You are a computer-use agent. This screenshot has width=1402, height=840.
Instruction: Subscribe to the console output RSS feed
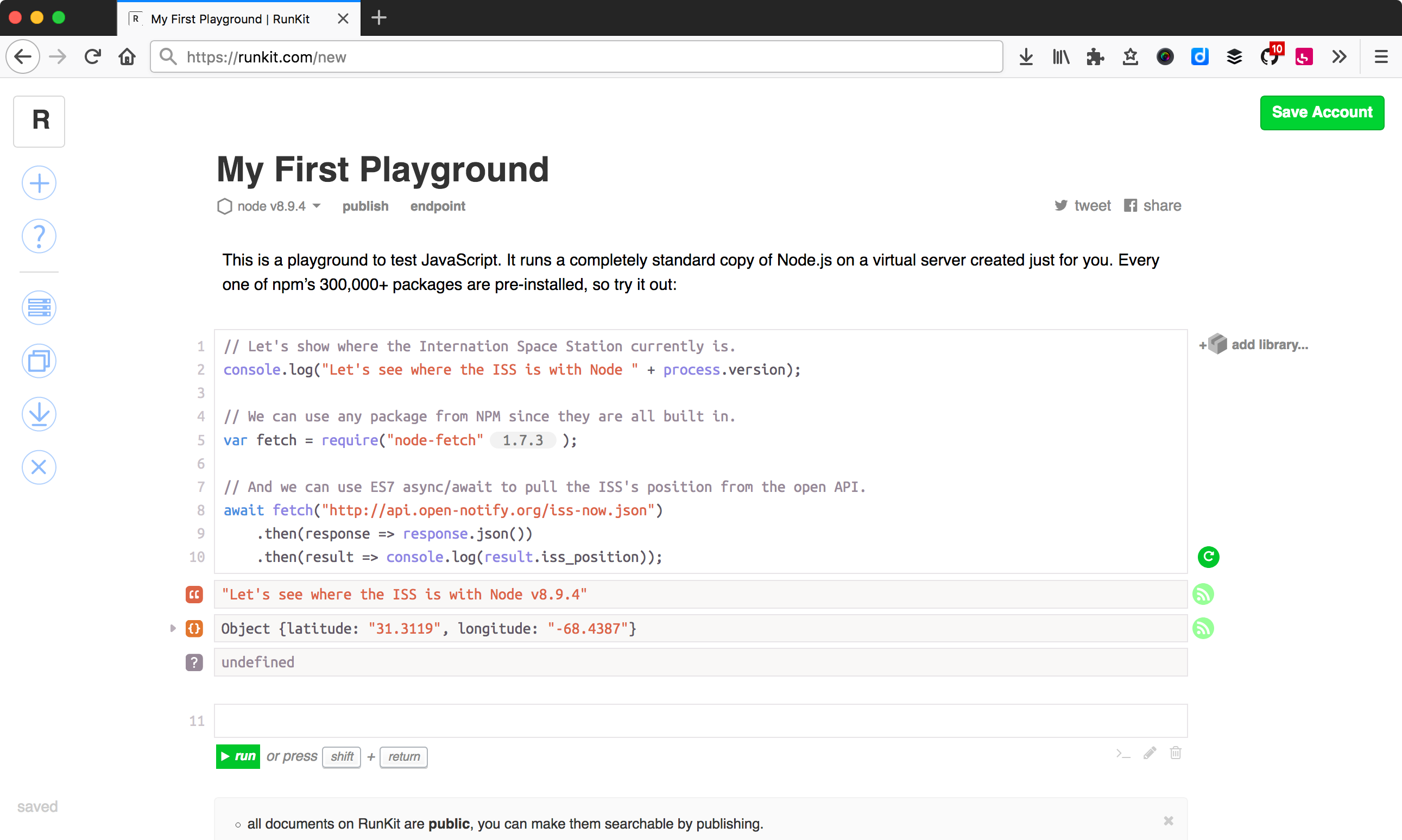(x=1204, y=595)
